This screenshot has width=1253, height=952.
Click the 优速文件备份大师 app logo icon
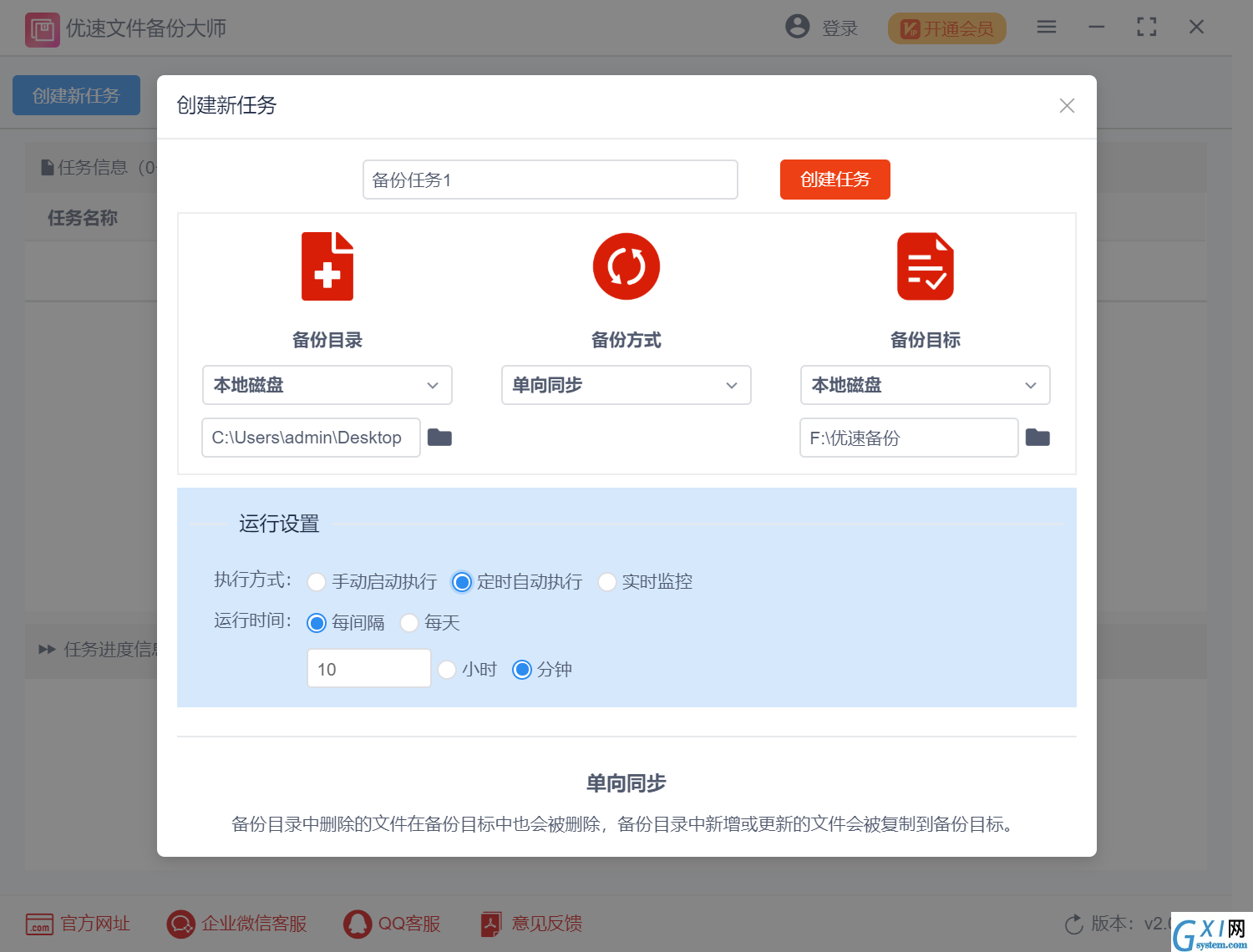[42, 29]
